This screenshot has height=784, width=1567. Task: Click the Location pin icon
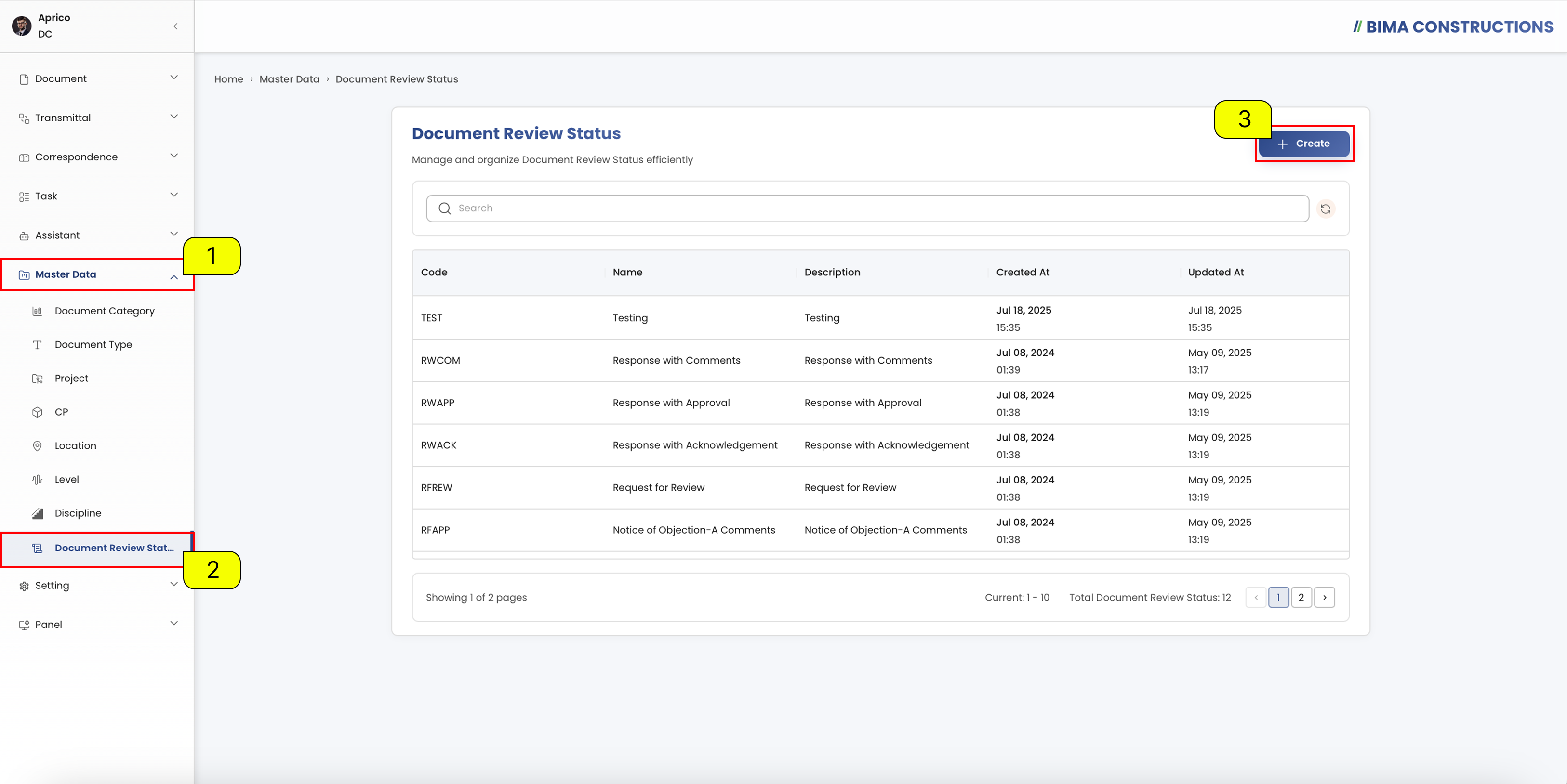[x=37, y=446]
